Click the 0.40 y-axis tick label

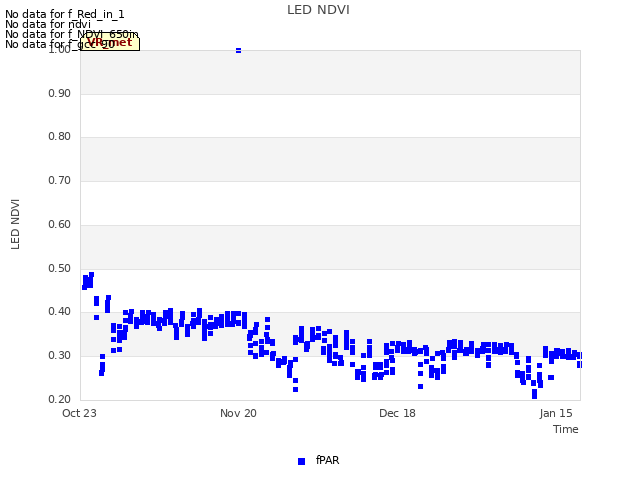(60, 311)
